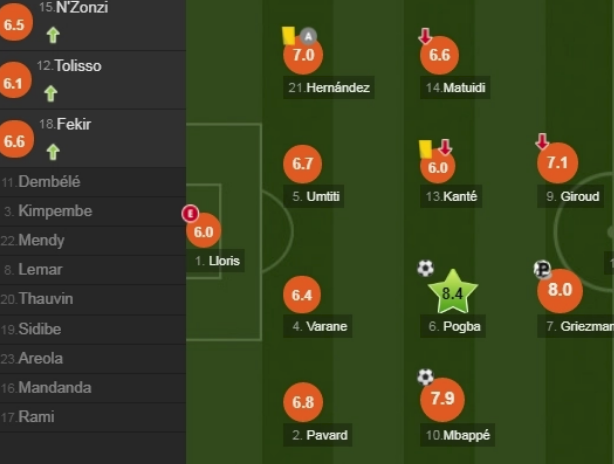Click Varane's 6.4 rating circle

point(302,295)
